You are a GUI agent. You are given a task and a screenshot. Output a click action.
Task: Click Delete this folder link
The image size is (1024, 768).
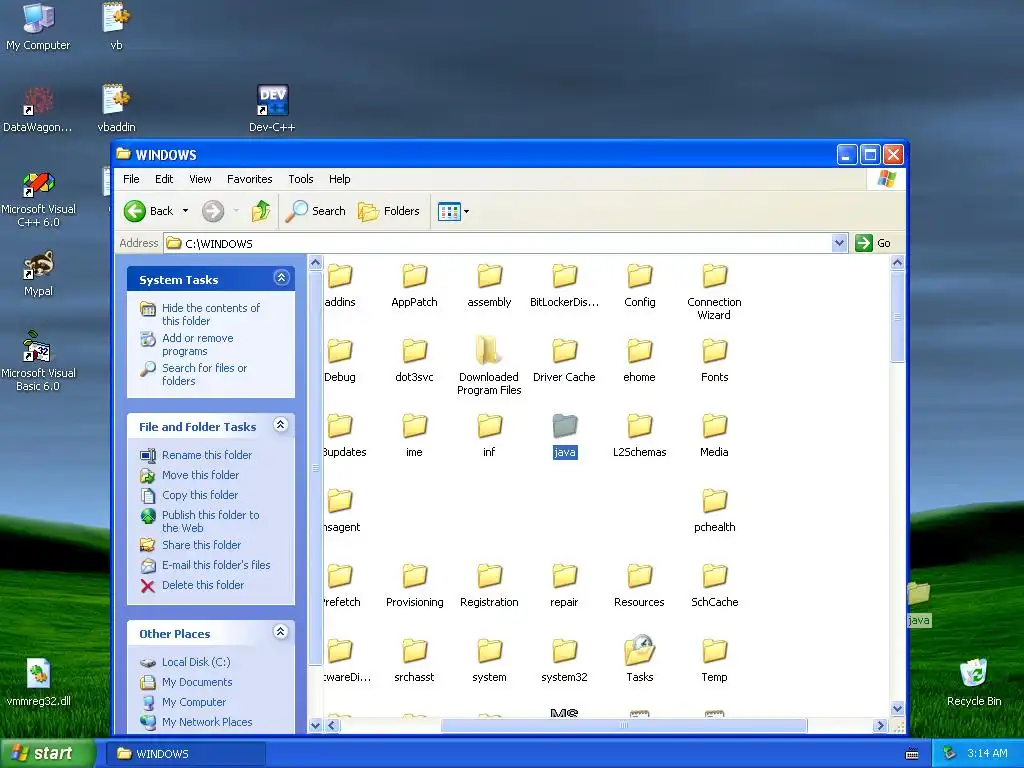coord(202,585)
